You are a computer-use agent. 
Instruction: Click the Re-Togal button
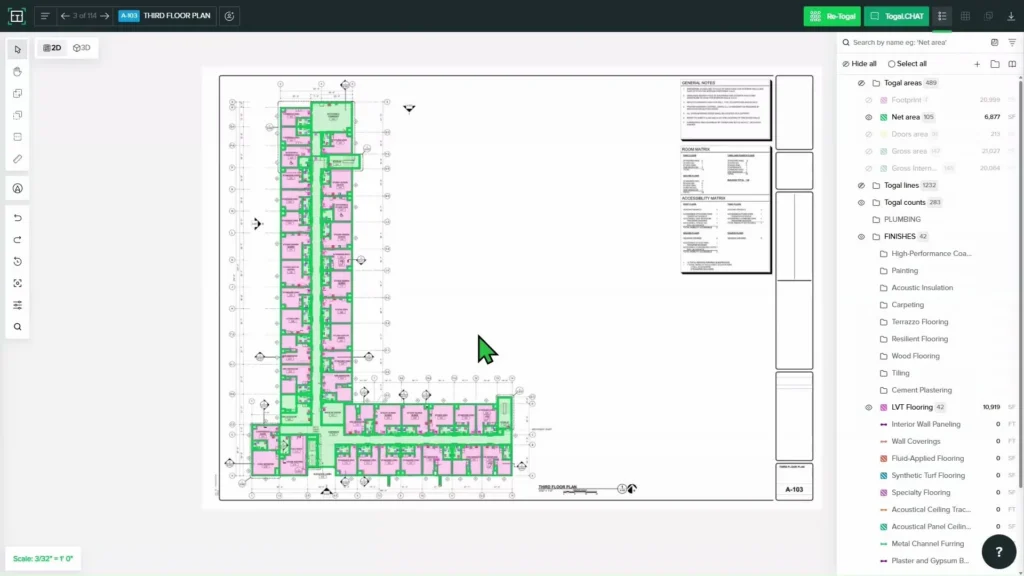coord(831,16)
